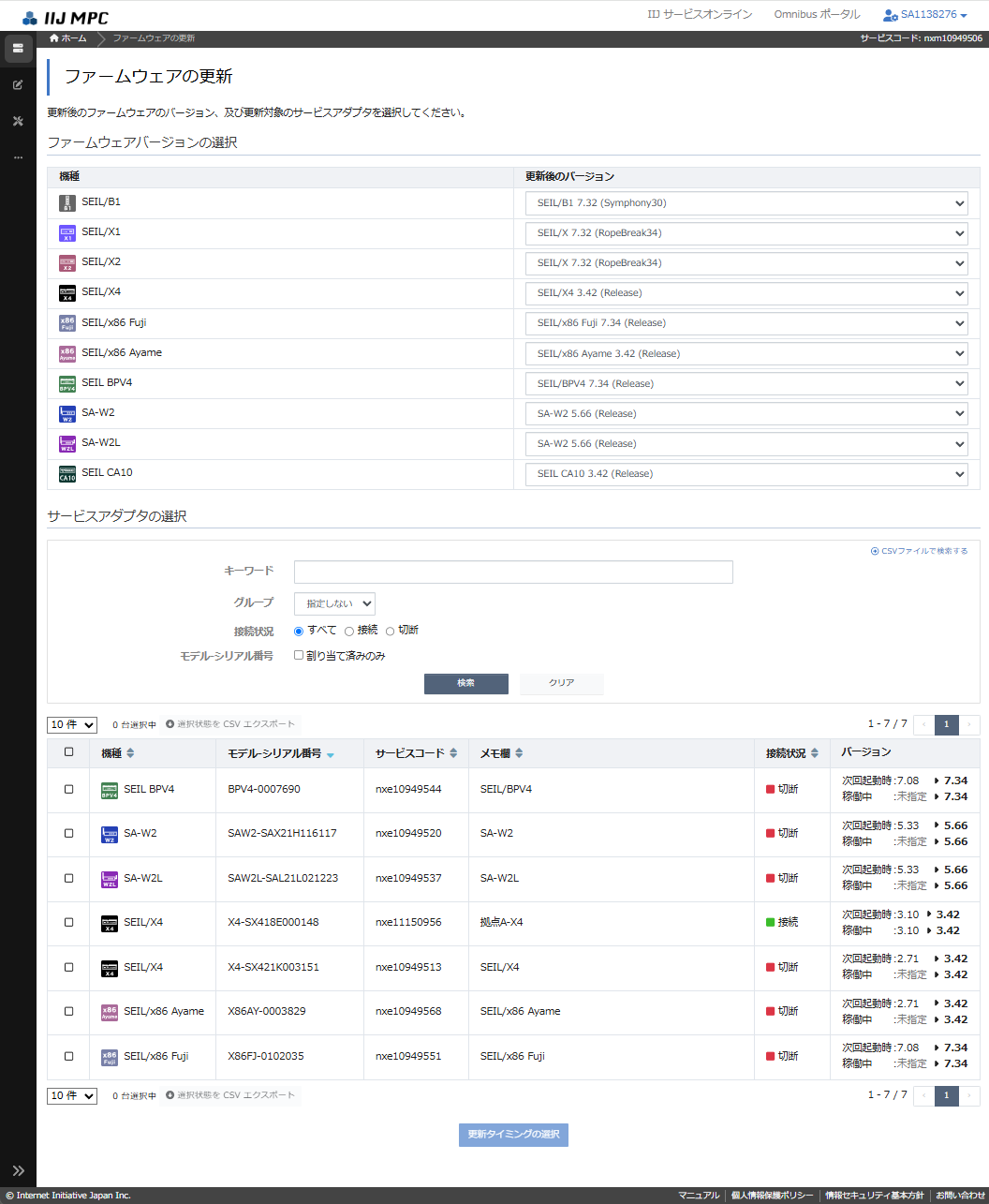Image resolution: width=989 pixels, height=1204 pixels.
Task: Check the SEIL BPV4 adapter row
Action: (68, 789)
